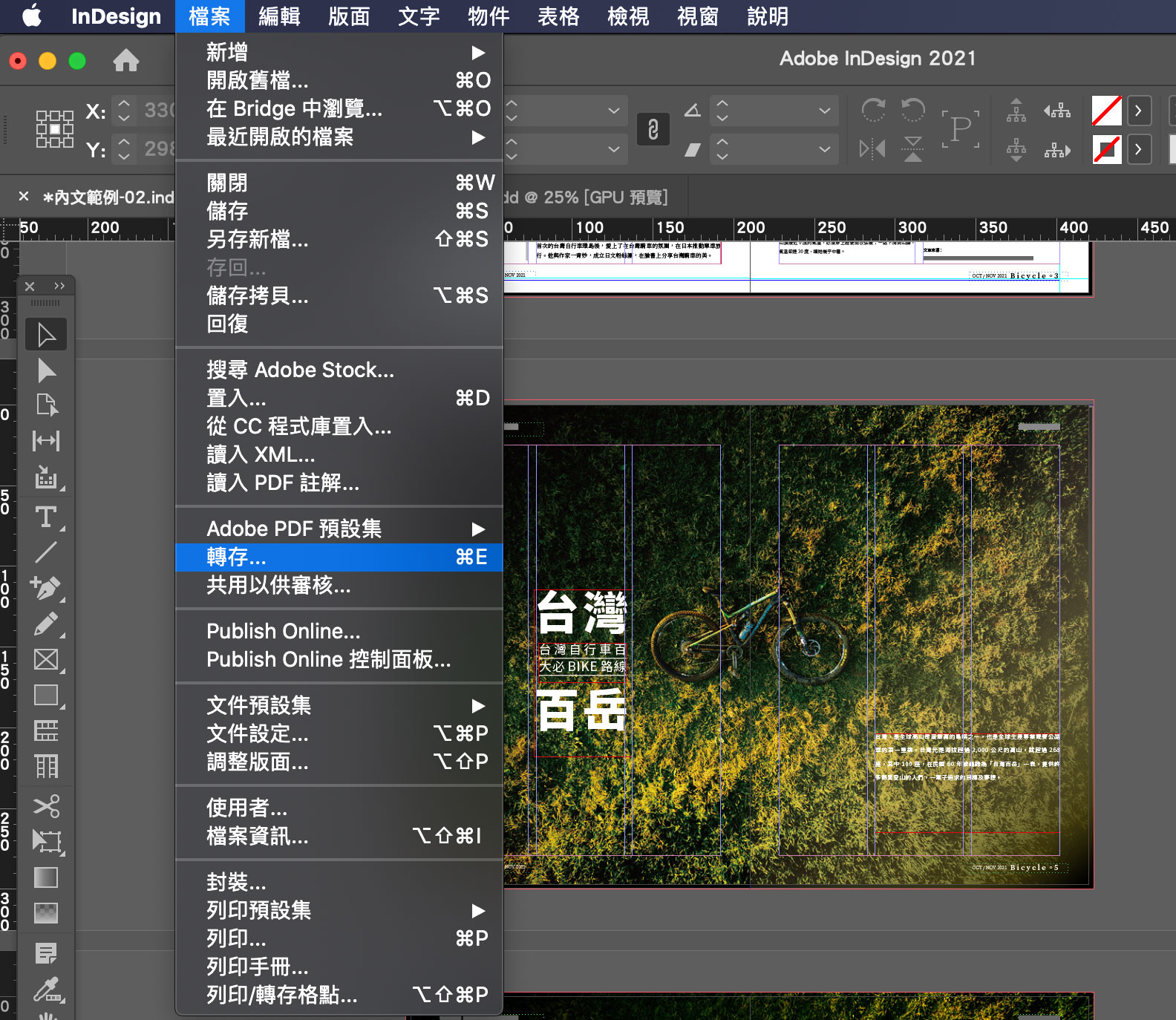Select the Type tool in toolbox
1176x1020 pixels.
point(46,516)
